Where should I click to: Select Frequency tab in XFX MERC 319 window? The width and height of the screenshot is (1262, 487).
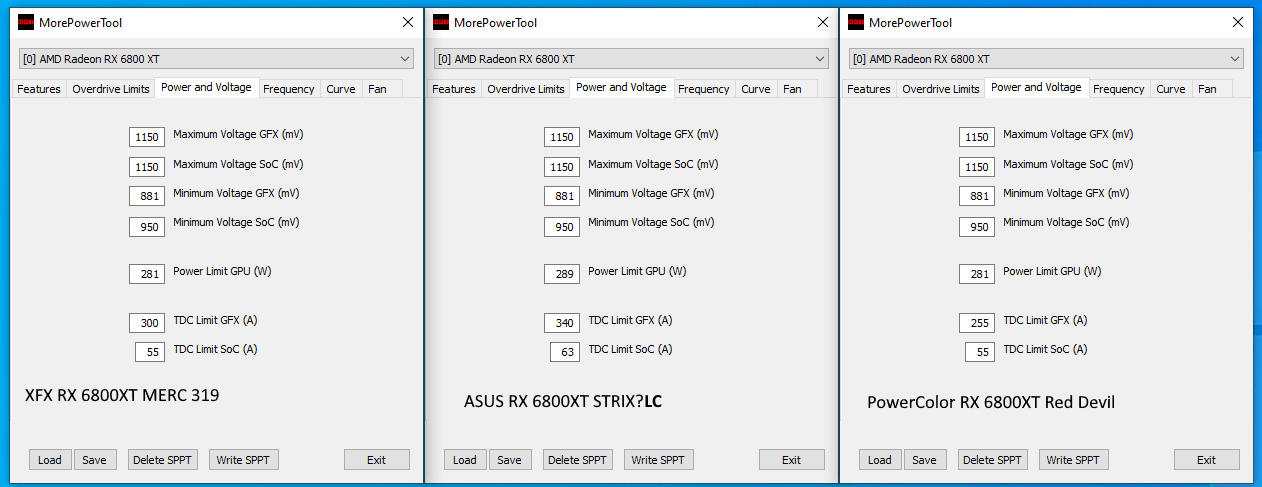point(289,89)
